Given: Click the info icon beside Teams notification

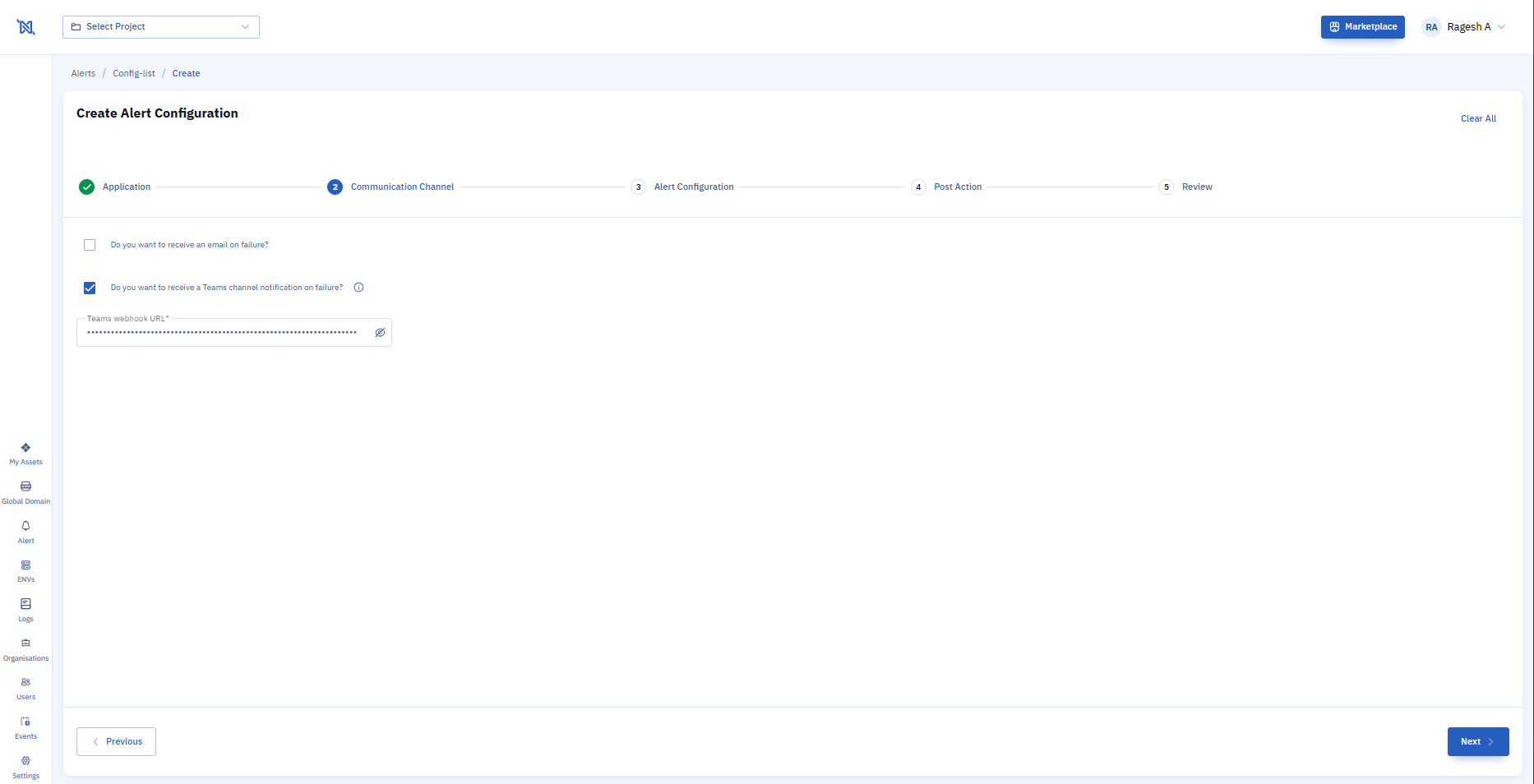Looking at the screenshot, I should coord(358,288).
